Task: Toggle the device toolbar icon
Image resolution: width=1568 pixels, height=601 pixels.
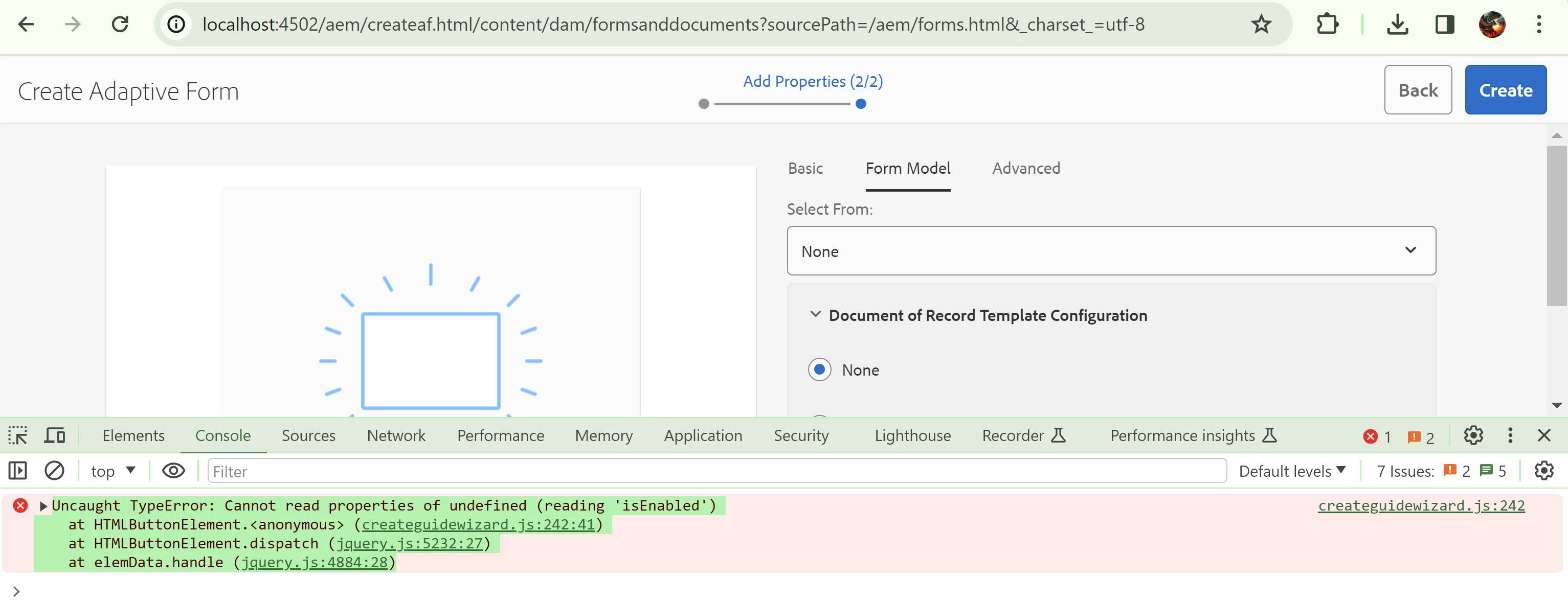Action: pyautogui.click(x=55, y=435)
